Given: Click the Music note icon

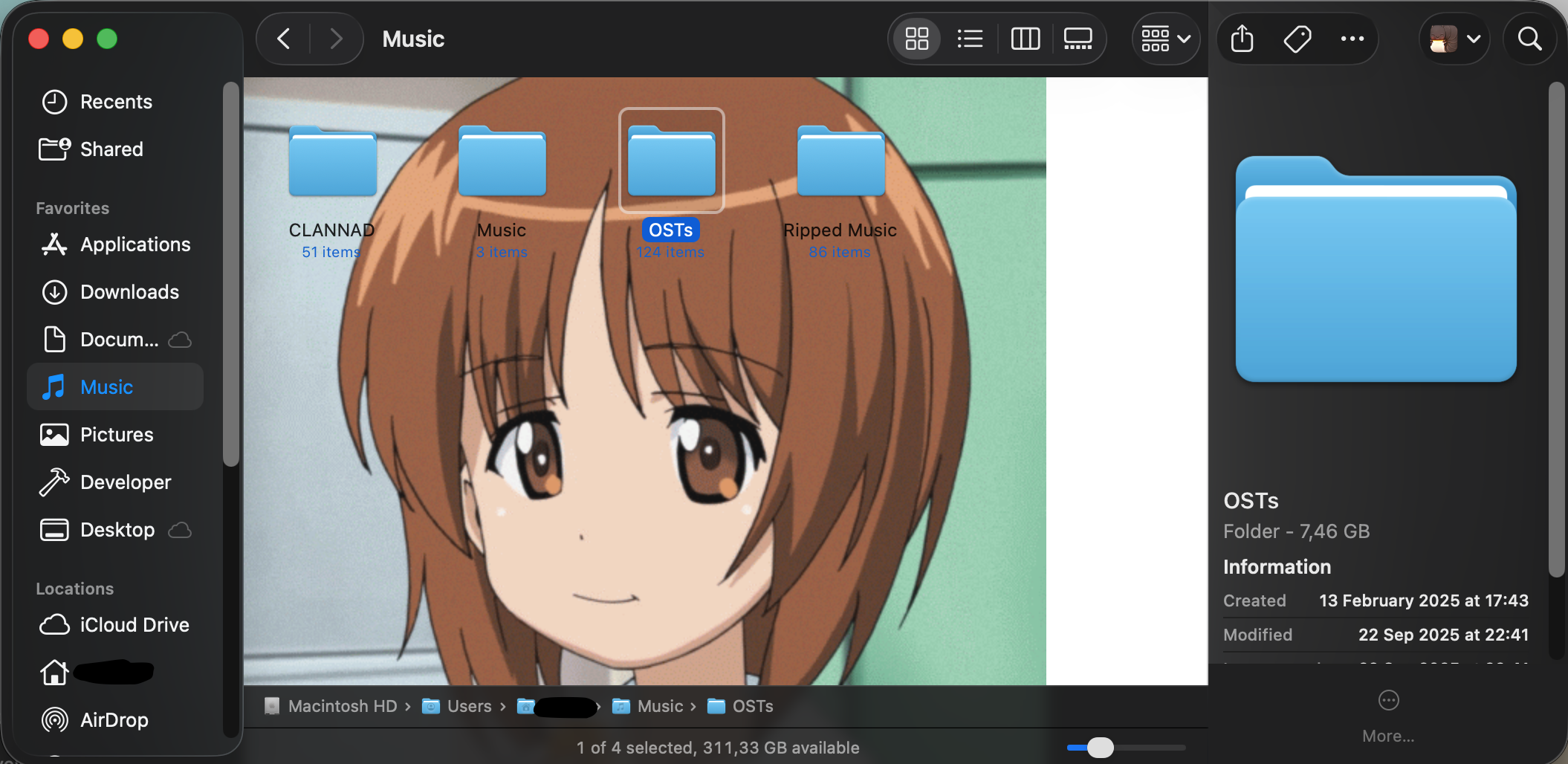Looking at the screenshot, I should (54, 387).
